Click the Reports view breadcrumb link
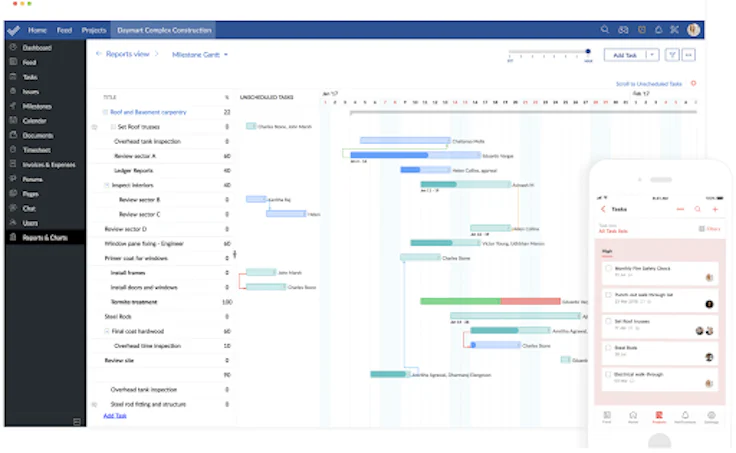Image resolution: width=736 pixels, height=453 pixels. 127,54
